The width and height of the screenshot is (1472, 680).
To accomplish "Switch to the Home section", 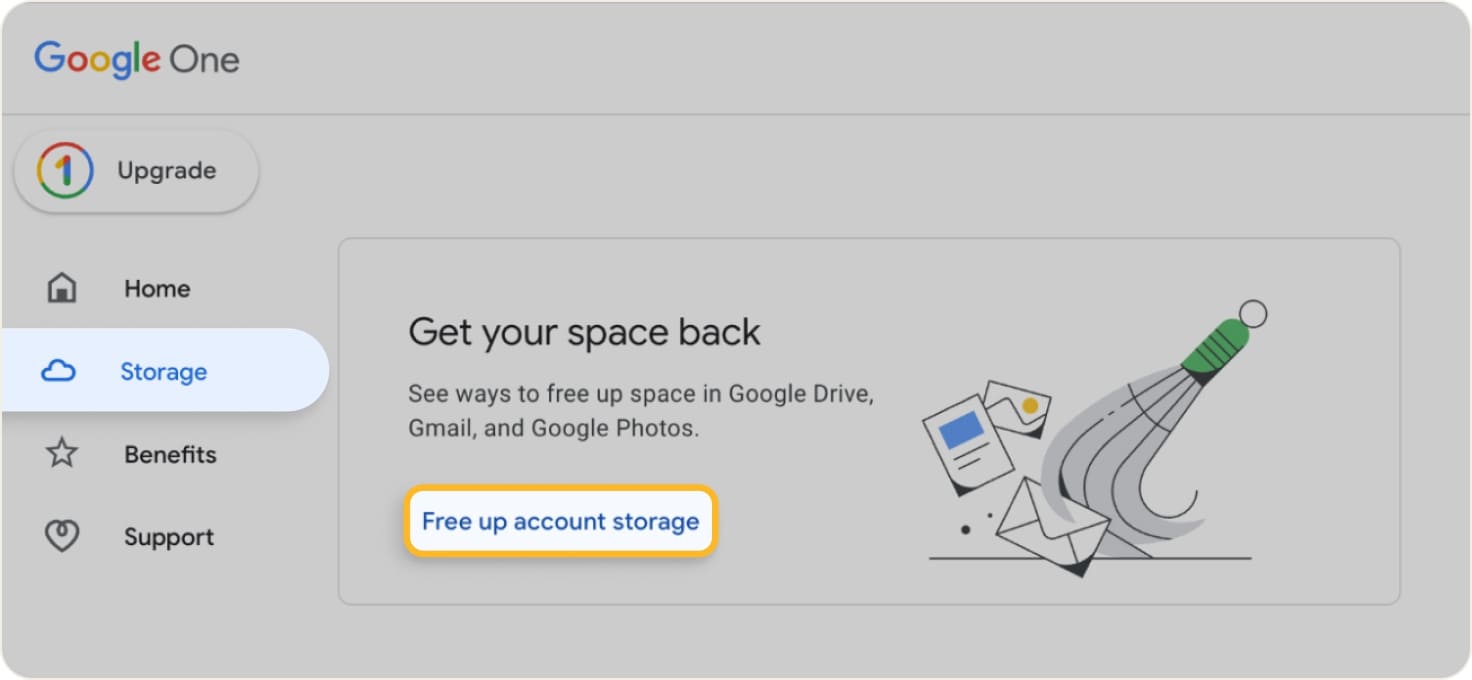I will tap(157, 288).
